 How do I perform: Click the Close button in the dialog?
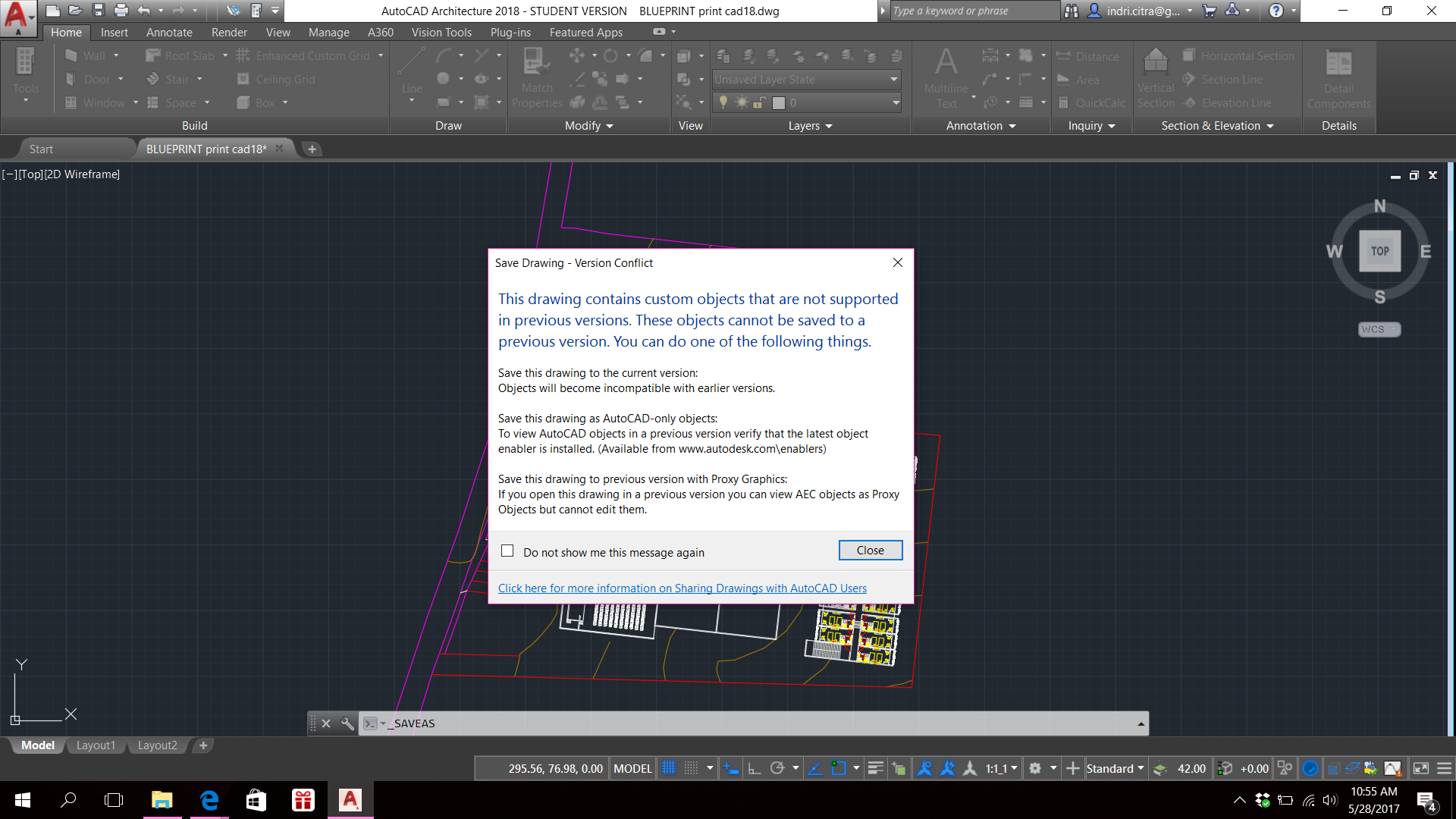point(870,550)
